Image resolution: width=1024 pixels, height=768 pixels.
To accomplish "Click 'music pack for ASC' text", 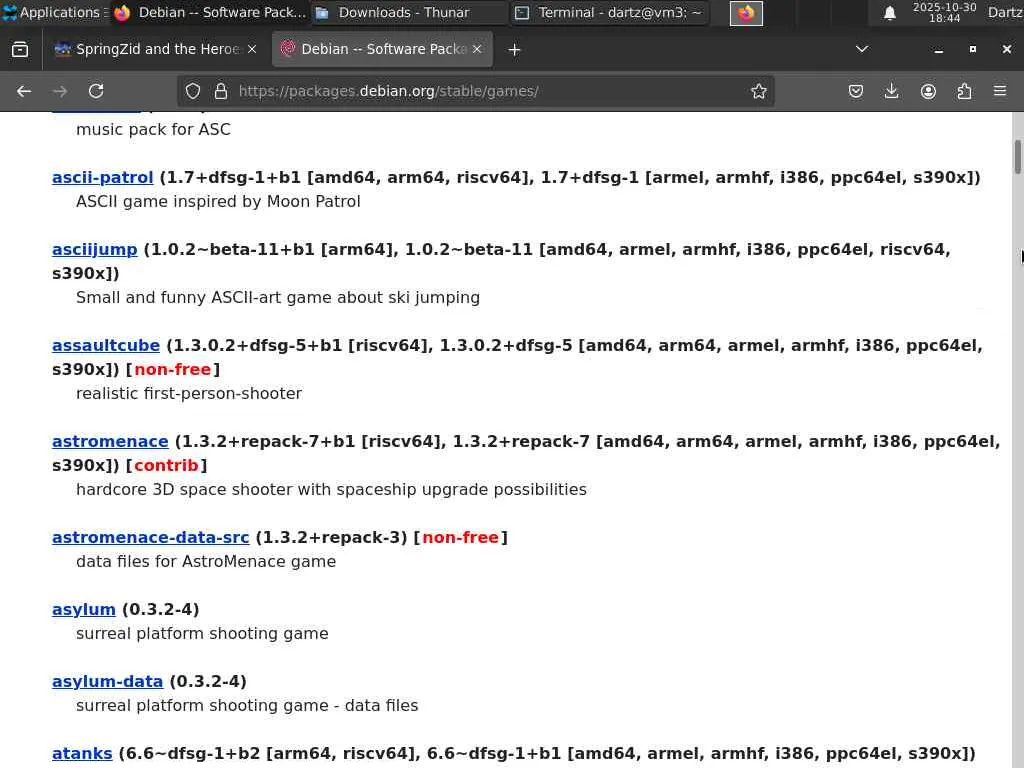I will pyautogui.click(x=153, y=129).
